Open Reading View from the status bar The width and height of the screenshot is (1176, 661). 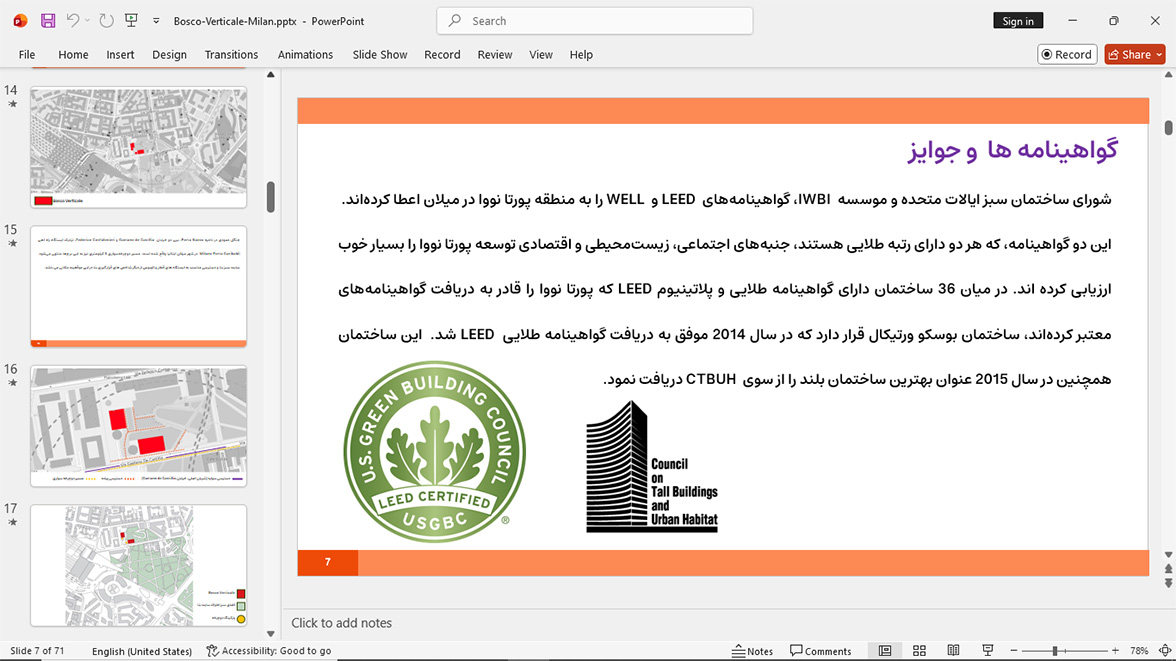pyautogui.click(x=953, y=650)
